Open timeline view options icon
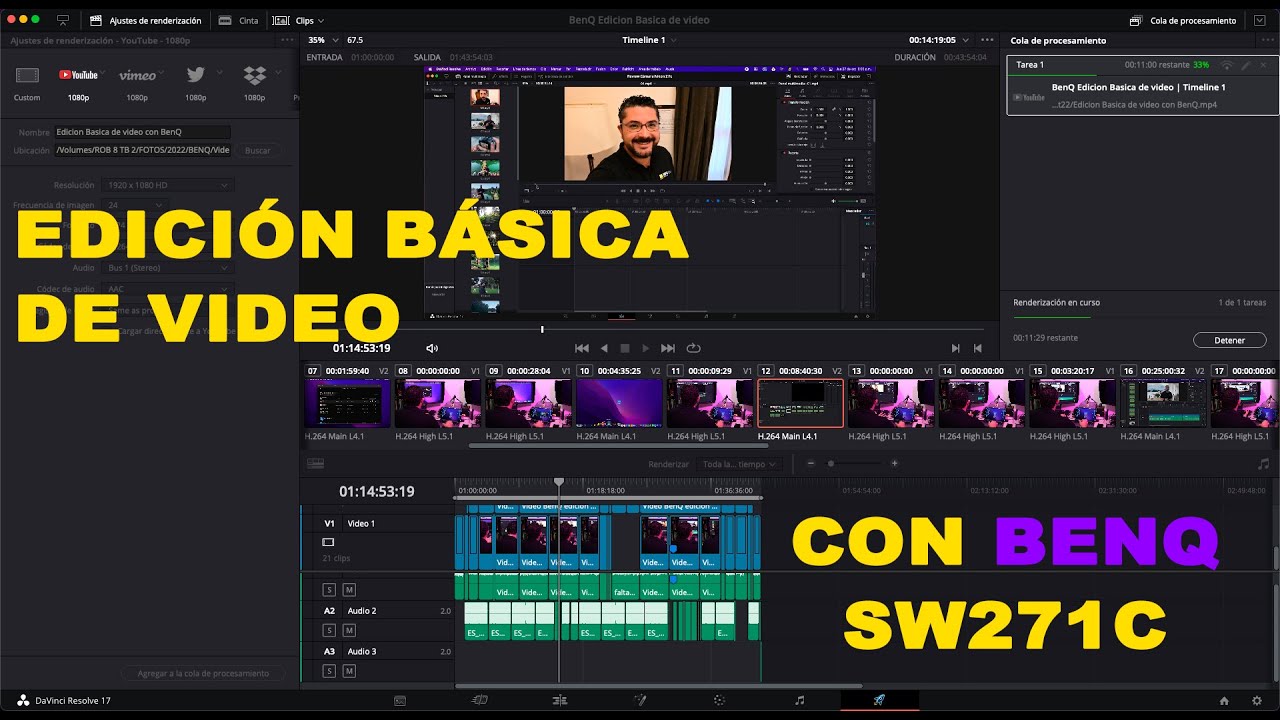The width and height of the screenshot is (1280, 720). (316, 463)
